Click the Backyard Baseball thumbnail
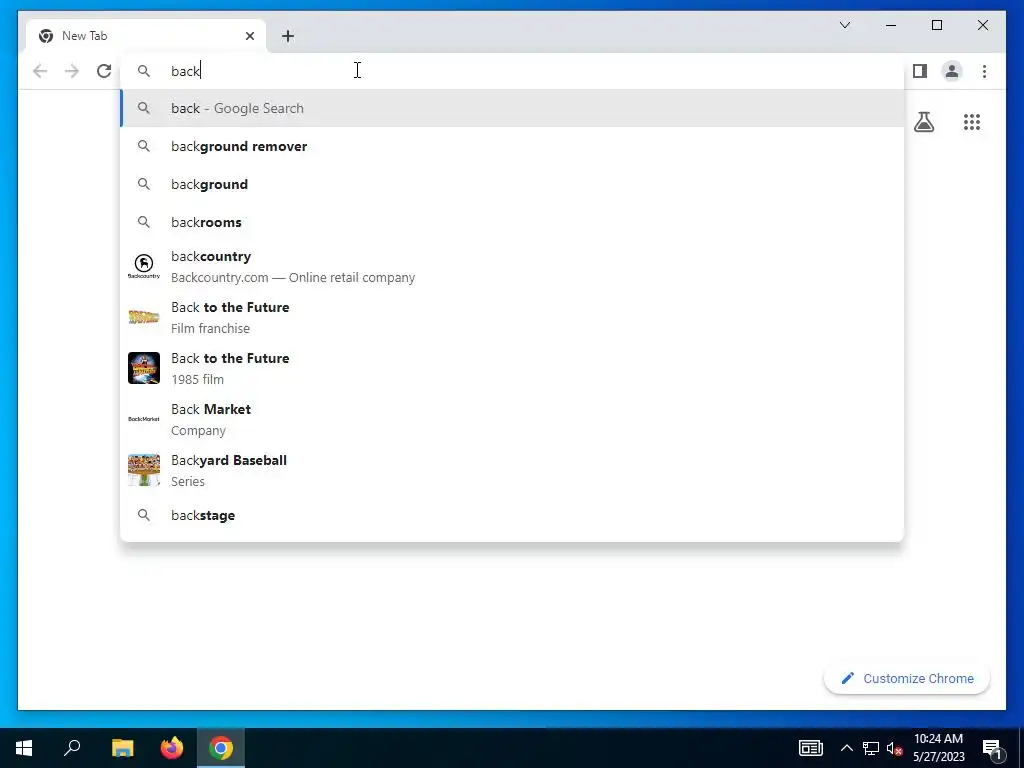This screenshot has width=1024, height=768. pos(144,470)
